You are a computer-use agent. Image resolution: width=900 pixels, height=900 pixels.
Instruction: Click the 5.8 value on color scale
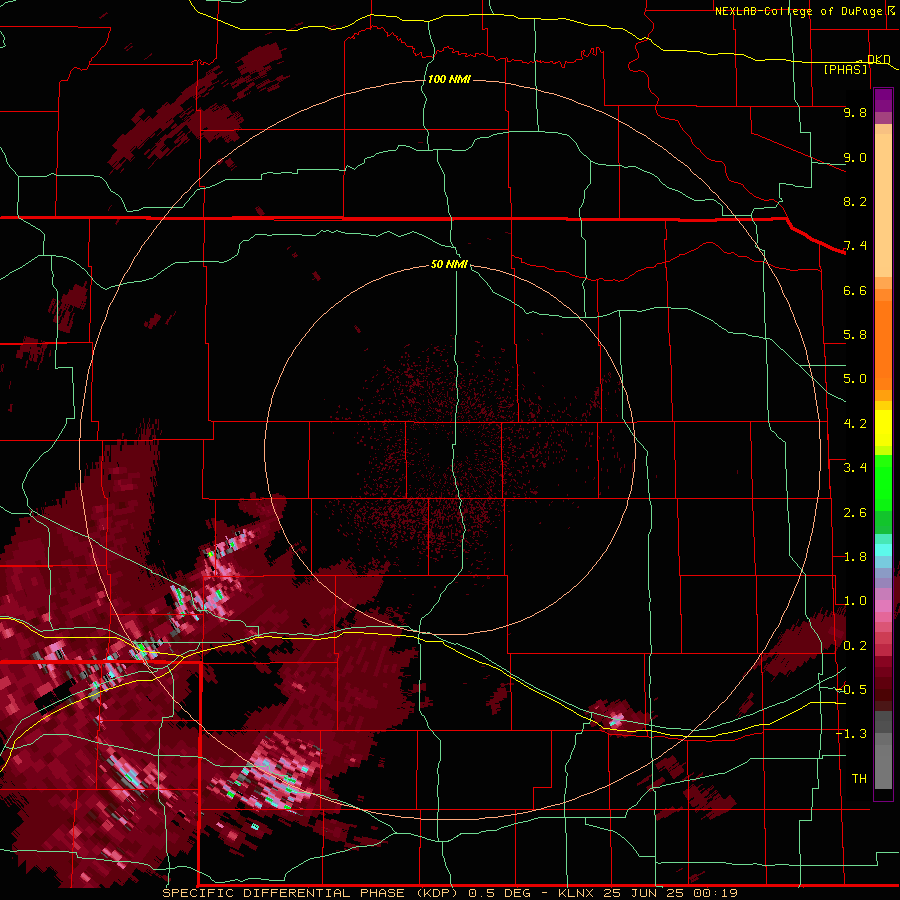tap(855, 335)
